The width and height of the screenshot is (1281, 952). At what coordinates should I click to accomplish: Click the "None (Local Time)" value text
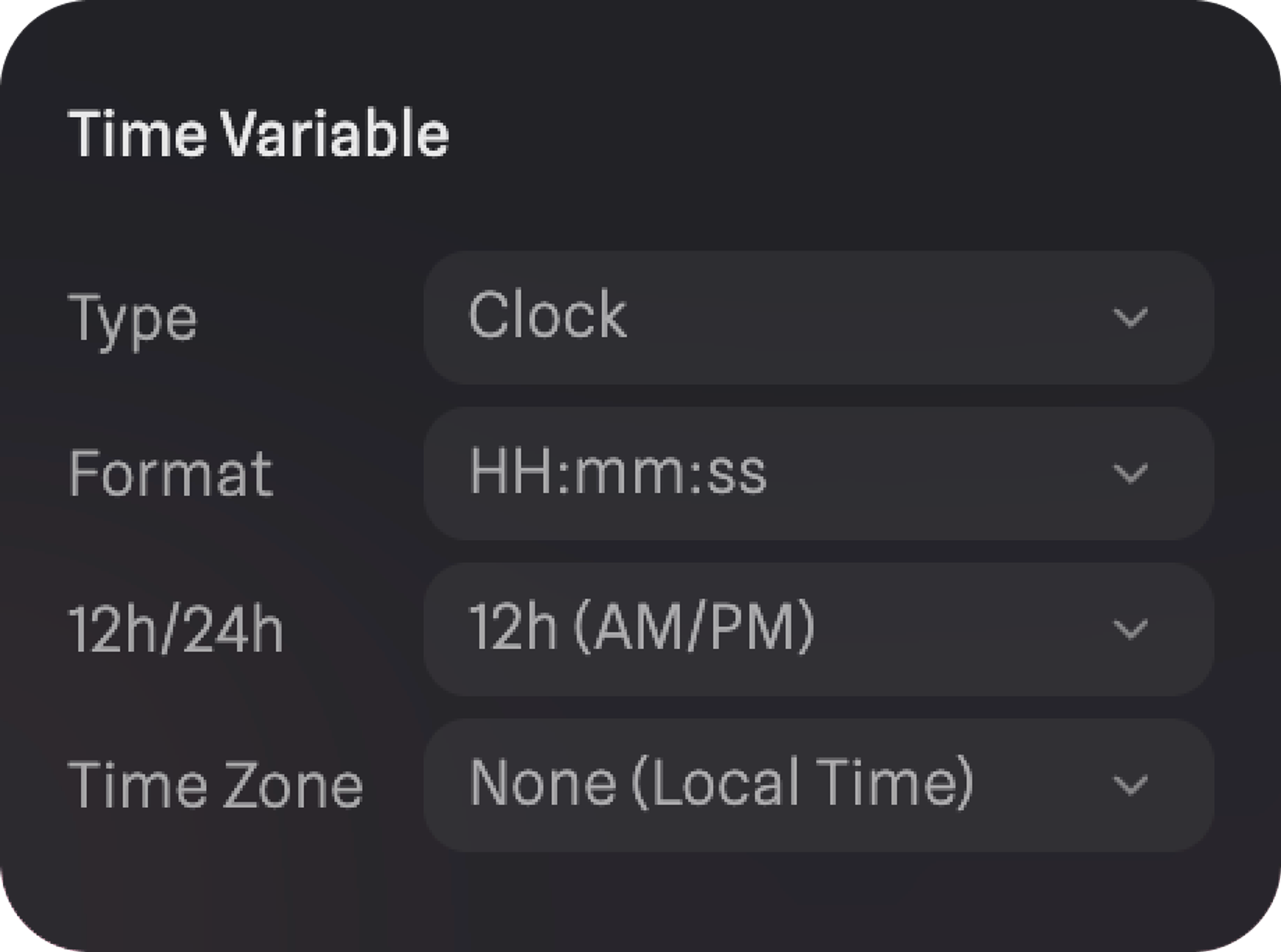coord(721,783)
